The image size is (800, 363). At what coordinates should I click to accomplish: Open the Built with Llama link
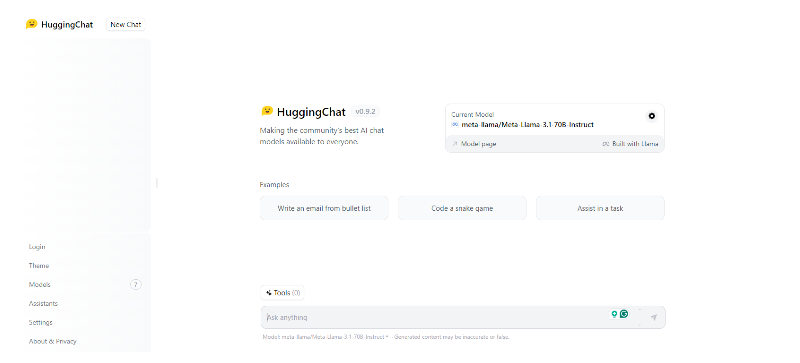click(631, 144)
